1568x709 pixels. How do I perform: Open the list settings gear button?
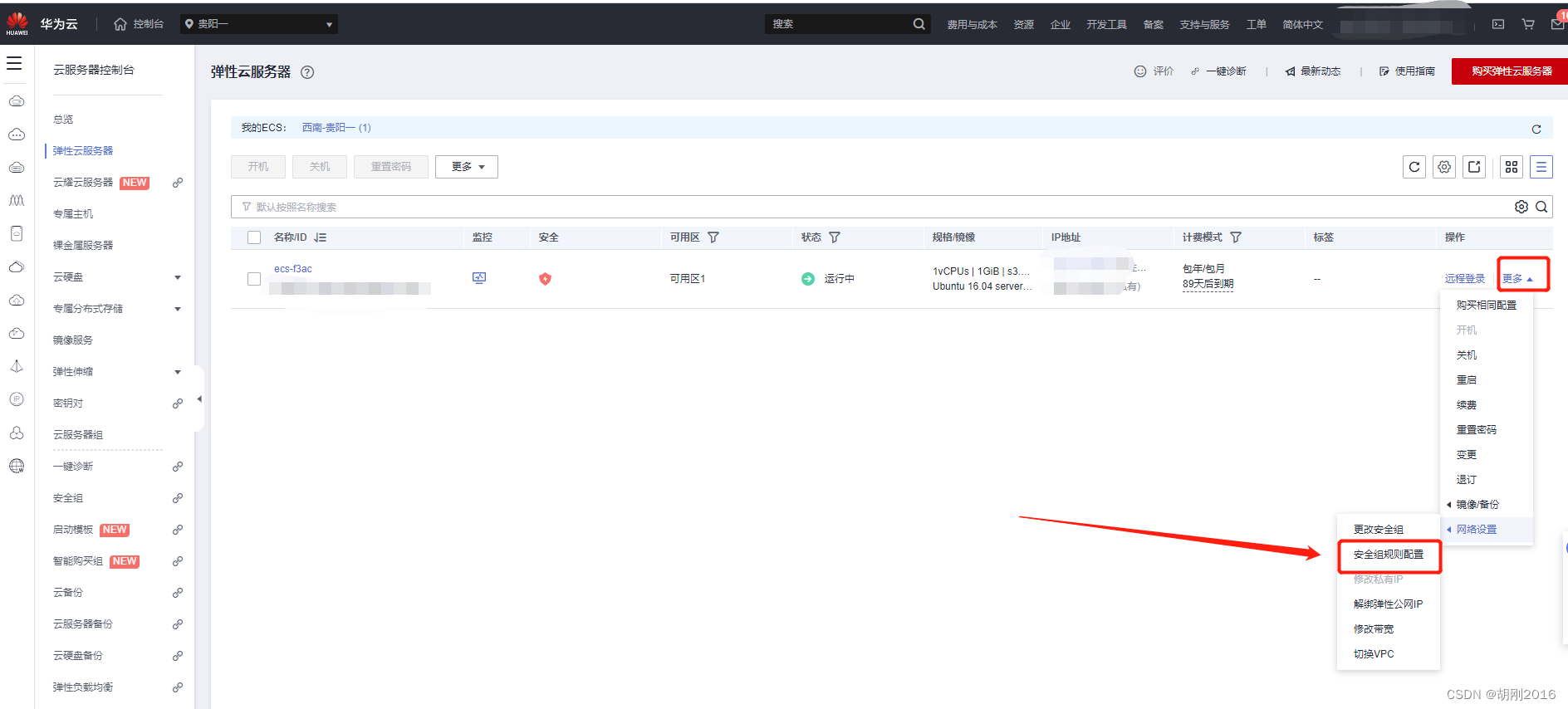1444,167
